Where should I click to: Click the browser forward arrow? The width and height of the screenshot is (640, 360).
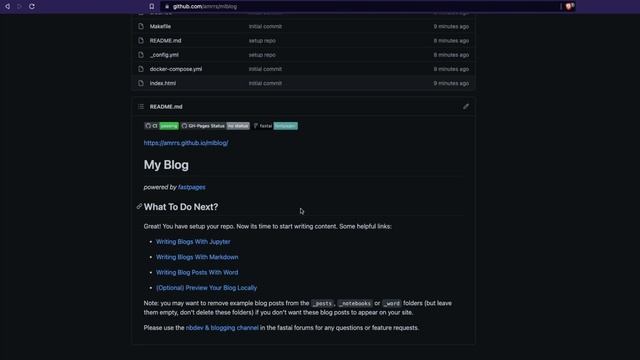click(19, 7)
